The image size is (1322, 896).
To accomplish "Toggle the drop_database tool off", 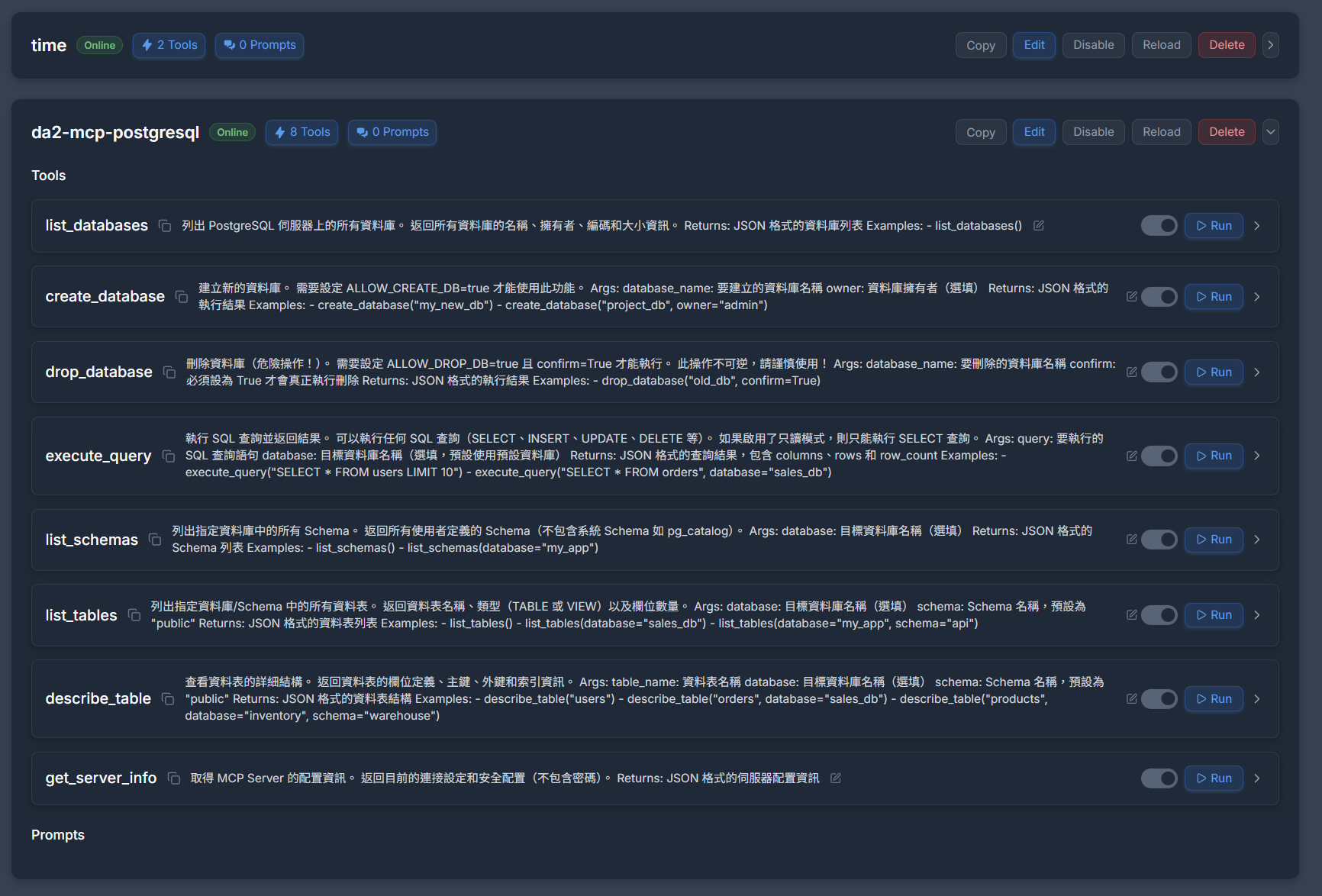I will point(1159,372).
